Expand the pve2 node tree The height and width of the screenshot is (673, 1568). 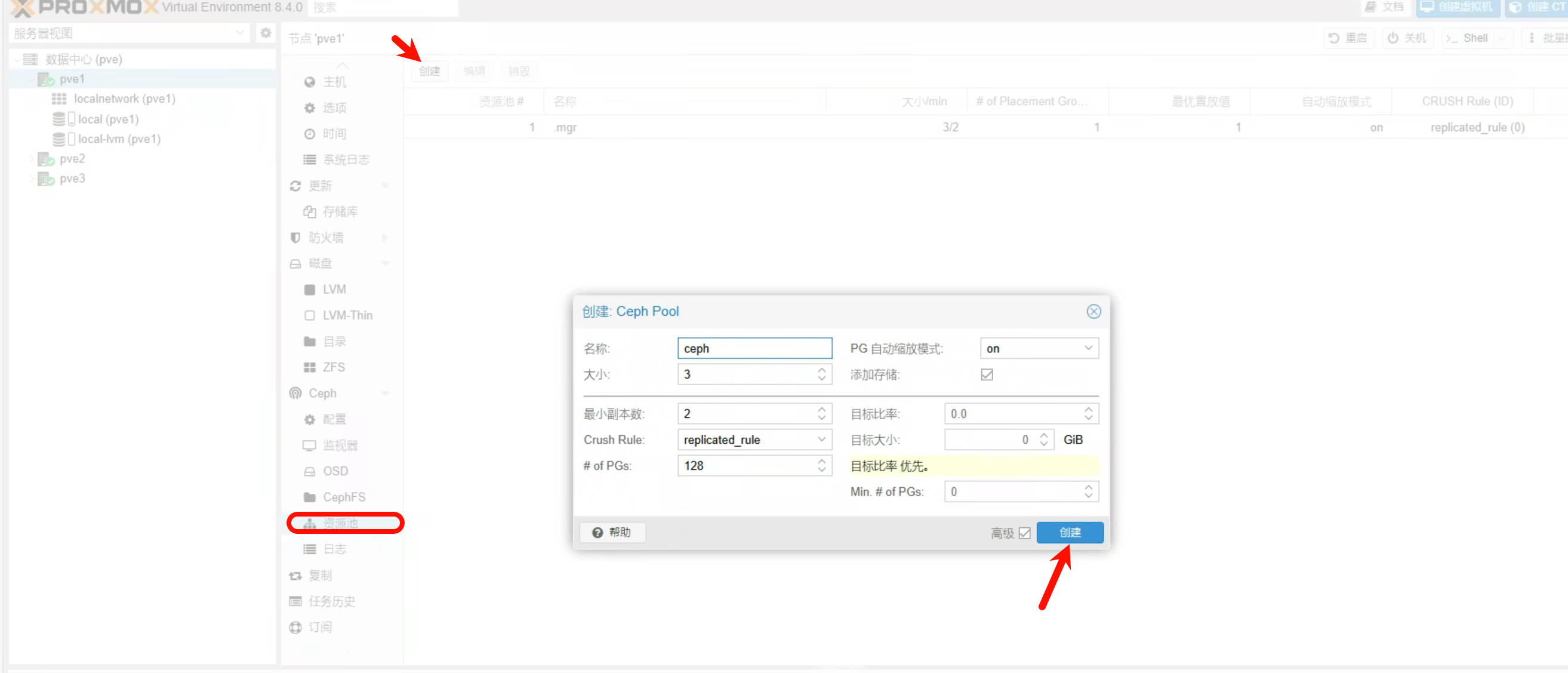pyautogui.click(x=32, y=159)
